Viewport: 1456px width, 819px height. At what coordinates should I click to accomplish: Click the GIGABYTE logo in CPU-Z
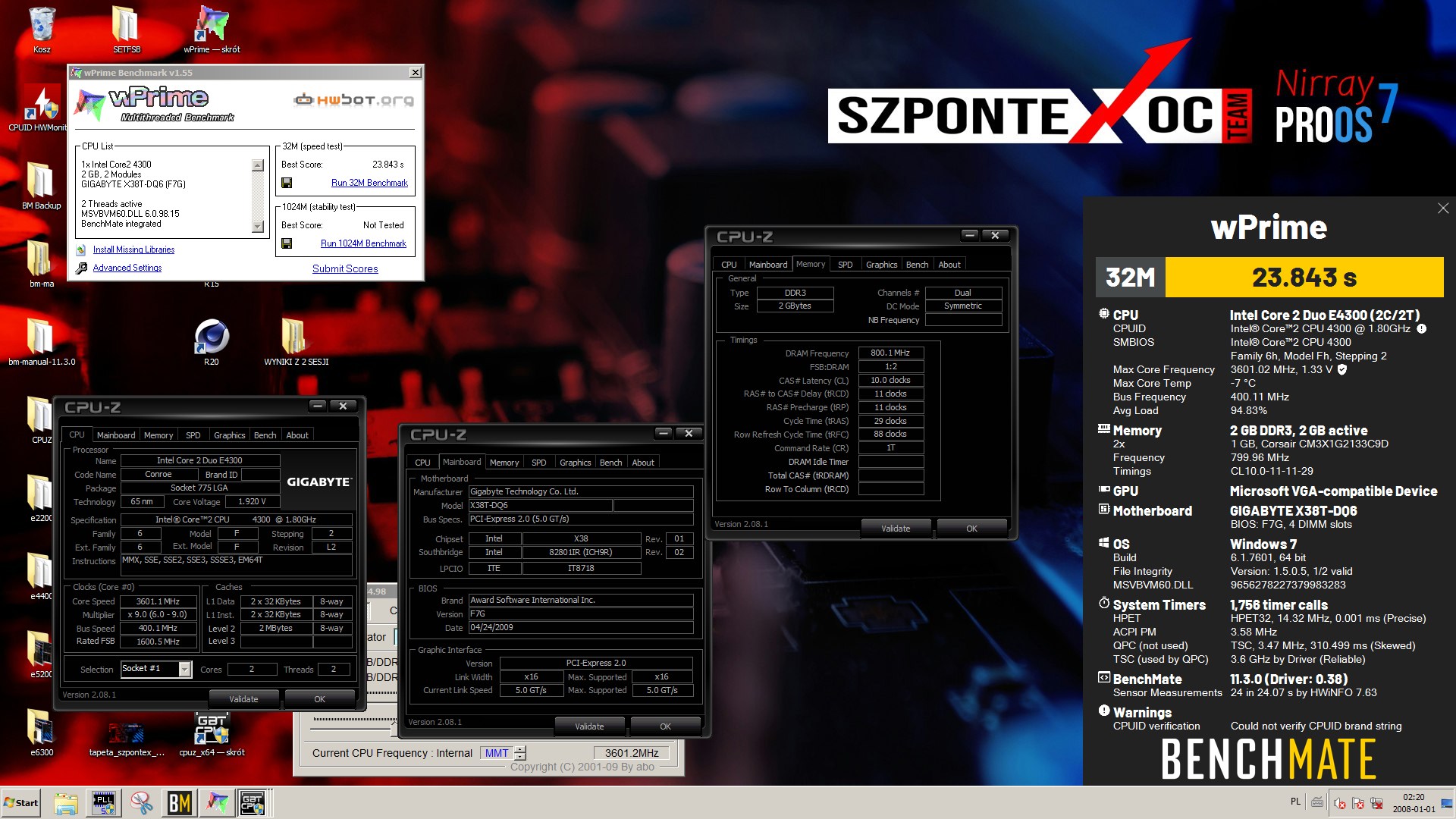click(318, 482)
